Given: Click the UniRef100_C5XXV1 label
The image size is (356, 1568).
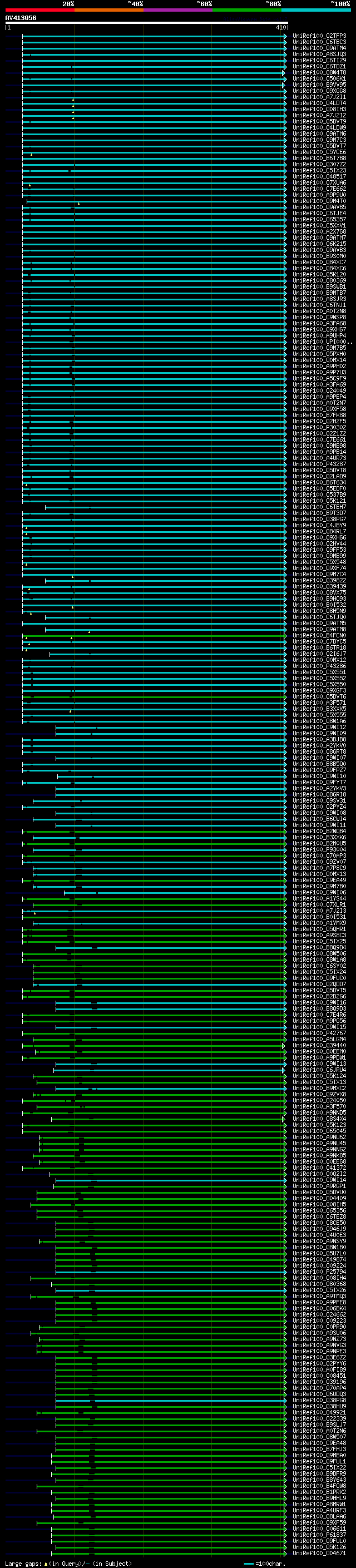Looking at the screenshot, I should 319,225.
